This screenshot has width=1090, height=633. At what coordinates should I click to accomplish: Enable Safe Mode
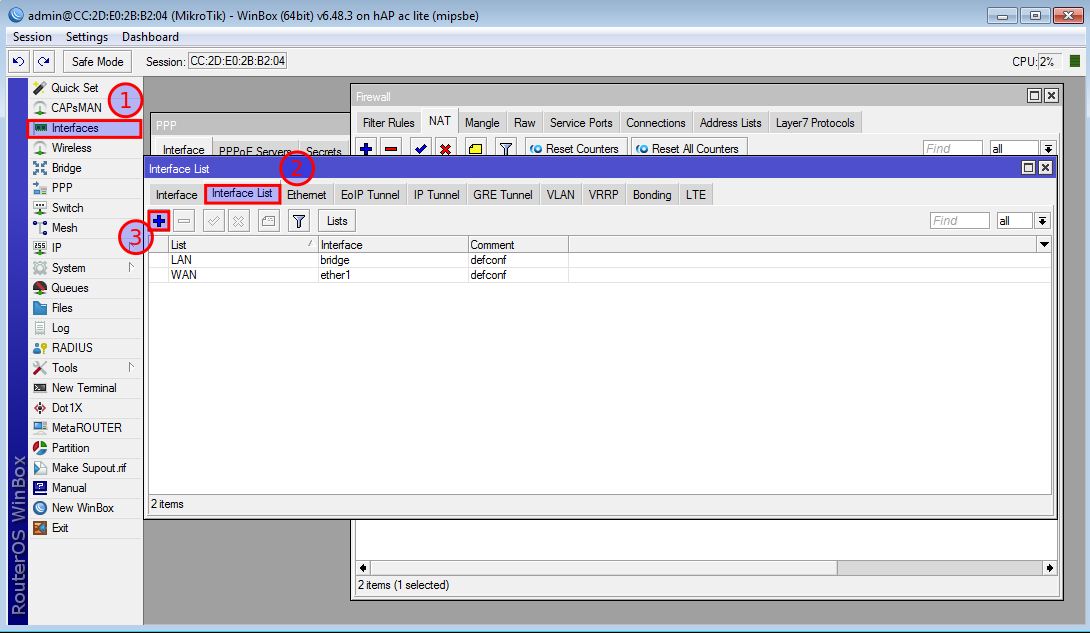coord(97,61)
